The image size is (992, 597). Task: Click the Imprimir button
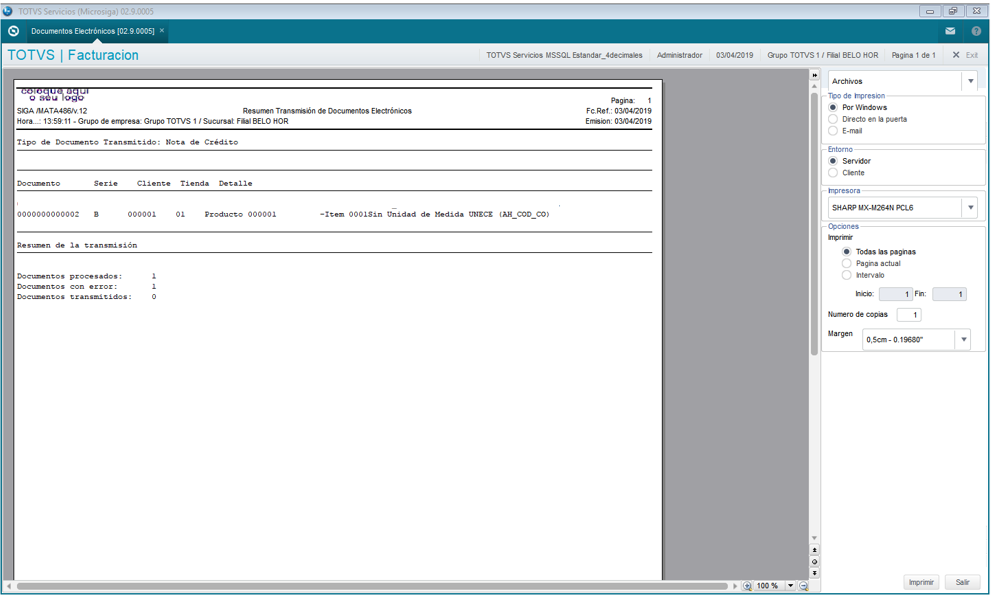point(921,582)
